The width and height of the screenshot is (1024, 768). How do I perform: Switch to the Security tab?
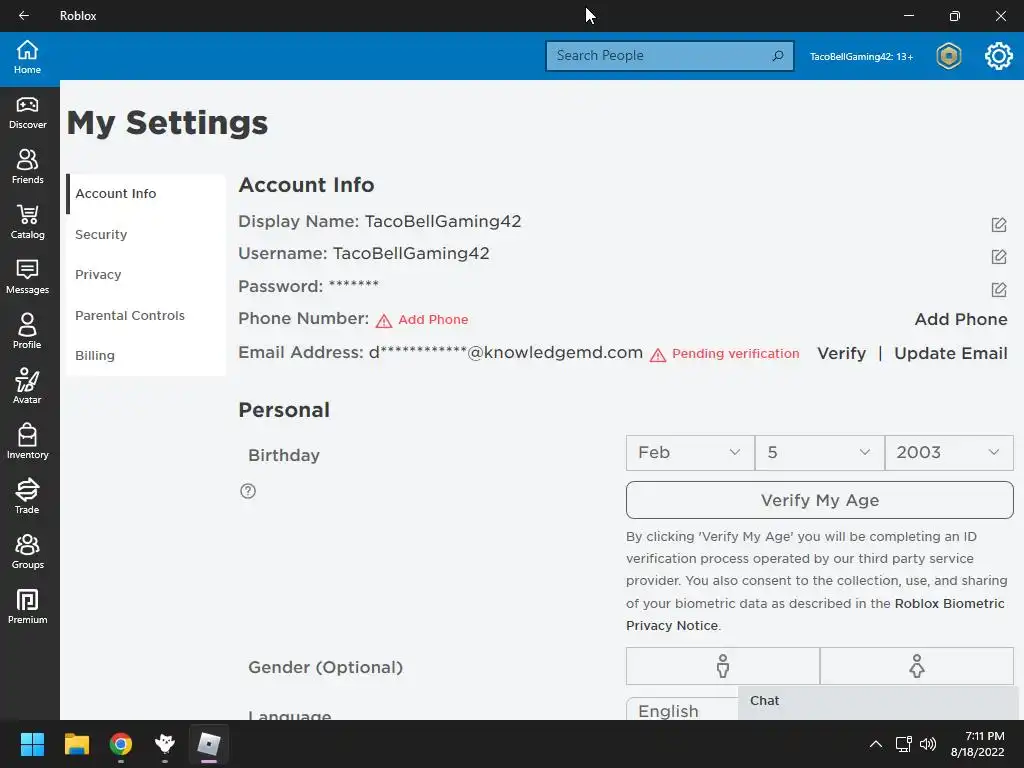point(146,234)
